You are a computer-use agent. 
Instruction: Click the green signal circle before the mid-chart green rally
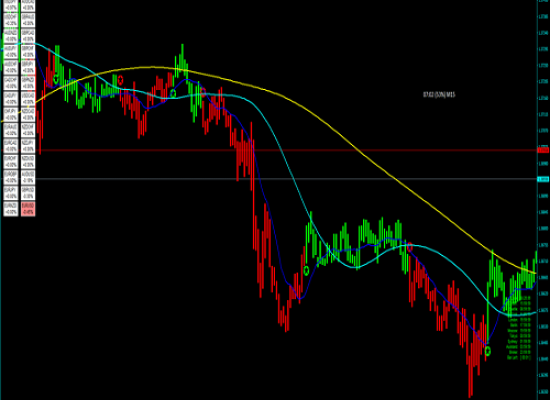(306, 271)
